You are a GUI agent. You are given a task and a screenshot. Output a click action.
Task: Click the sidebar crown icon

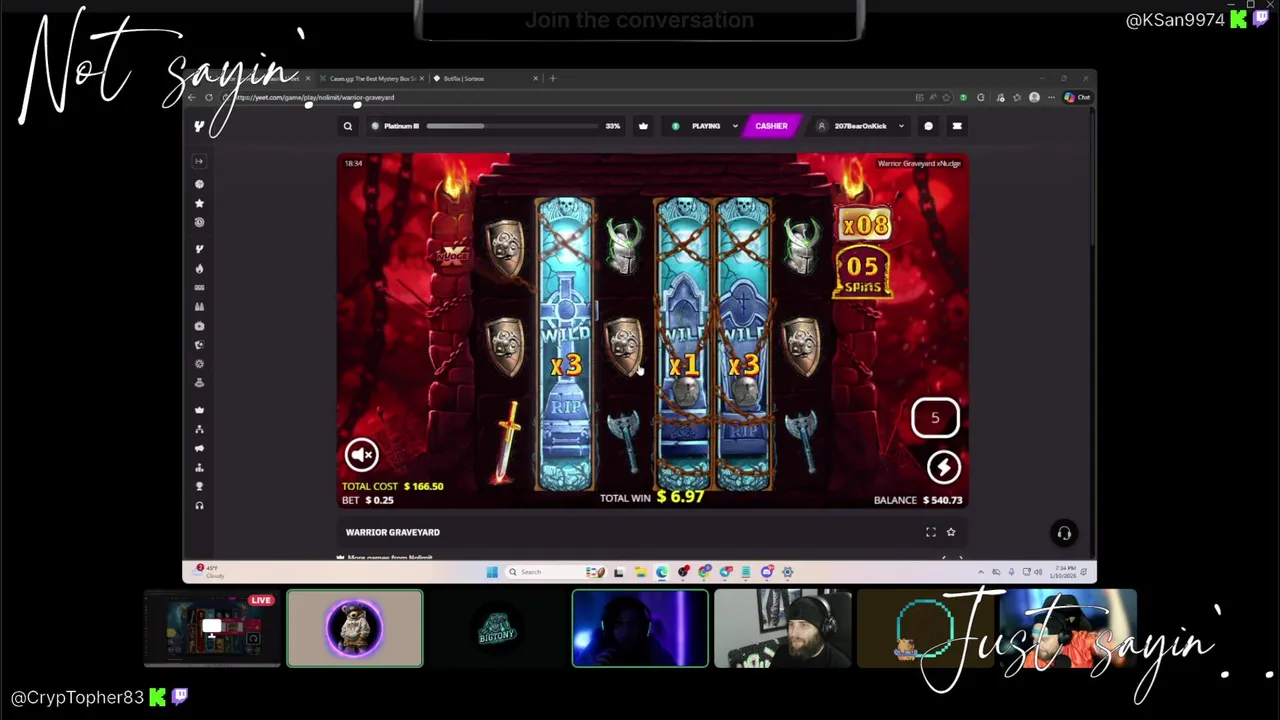[199, 410]
